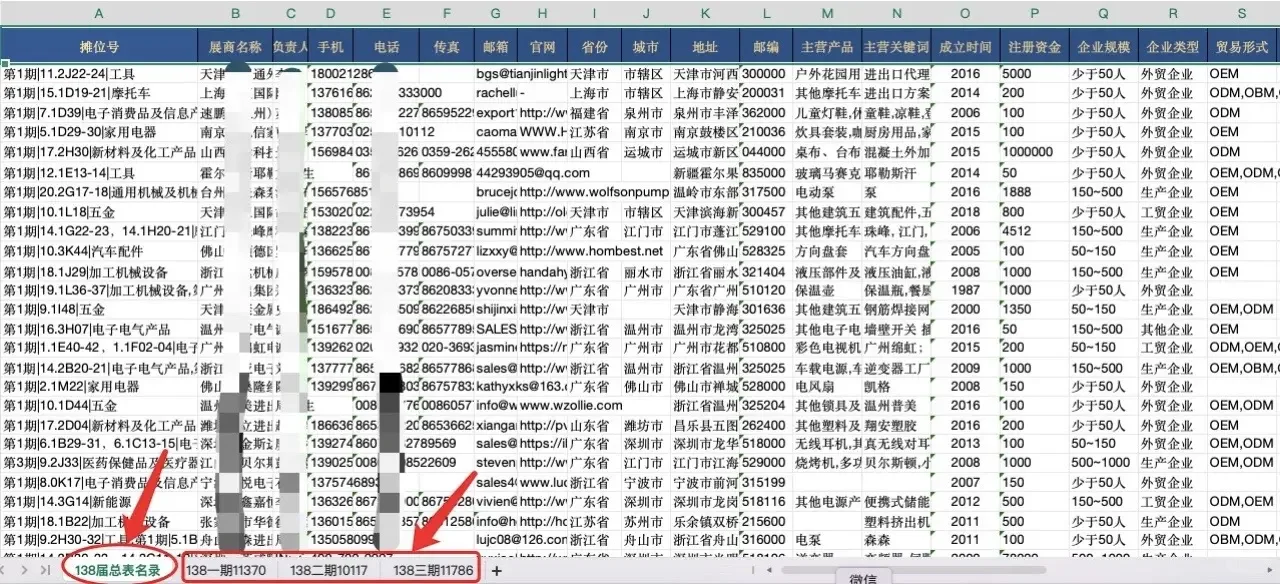
Task: Select keyword cell 耶勒斯汗
Action: [x=896, y=172]
